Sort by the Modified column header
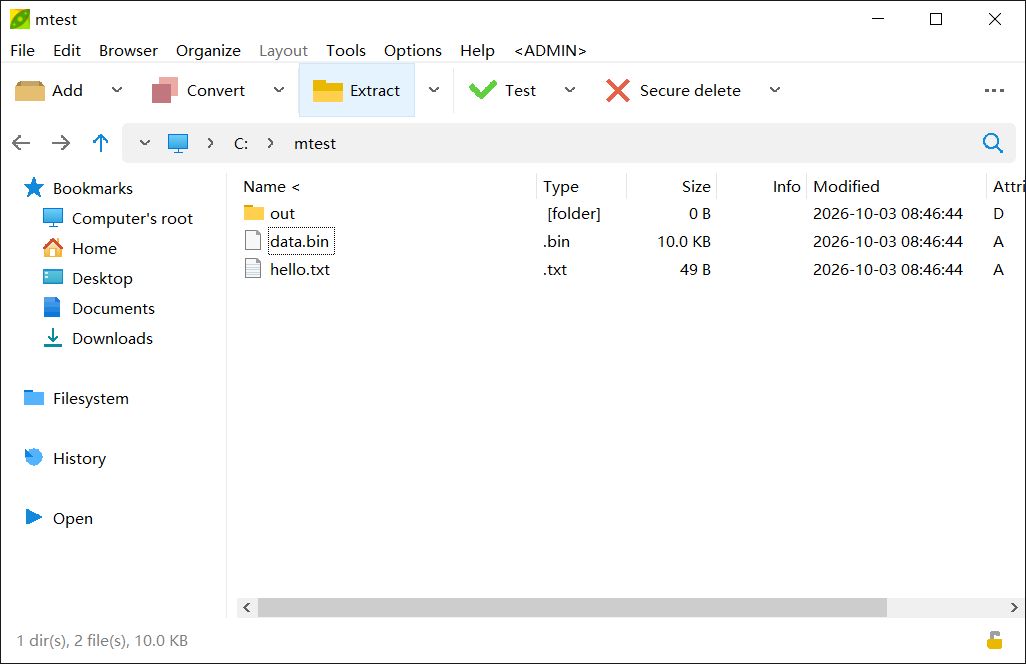 (x=896, y=186)
